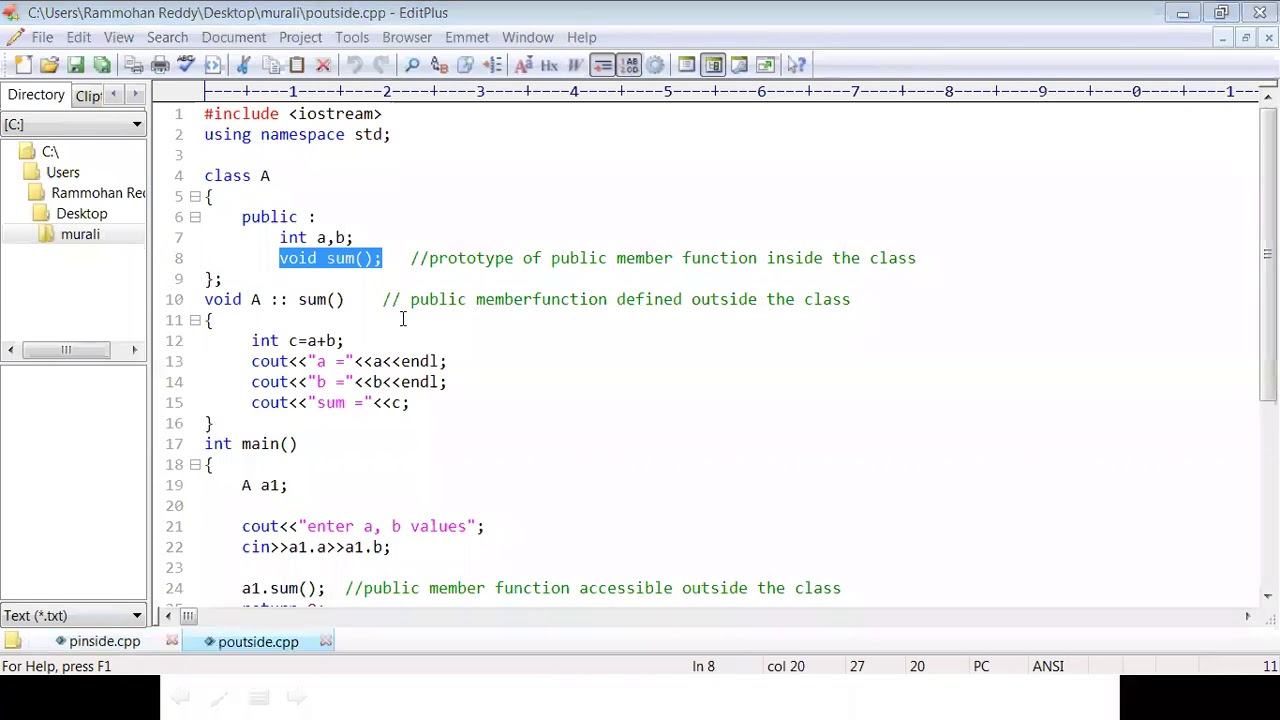Close the poutside.cpp tab
The image size is (1280, 720).
326,641
